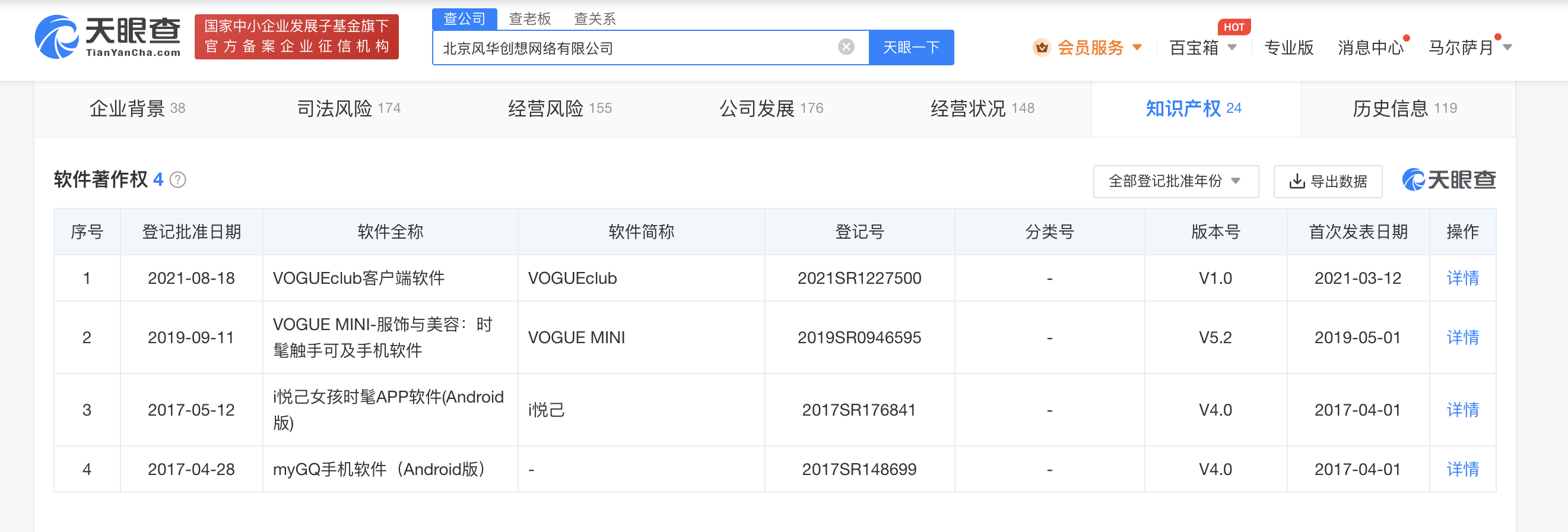
Task: Click the download icon in 导出数据
Action: [1297, 182]
